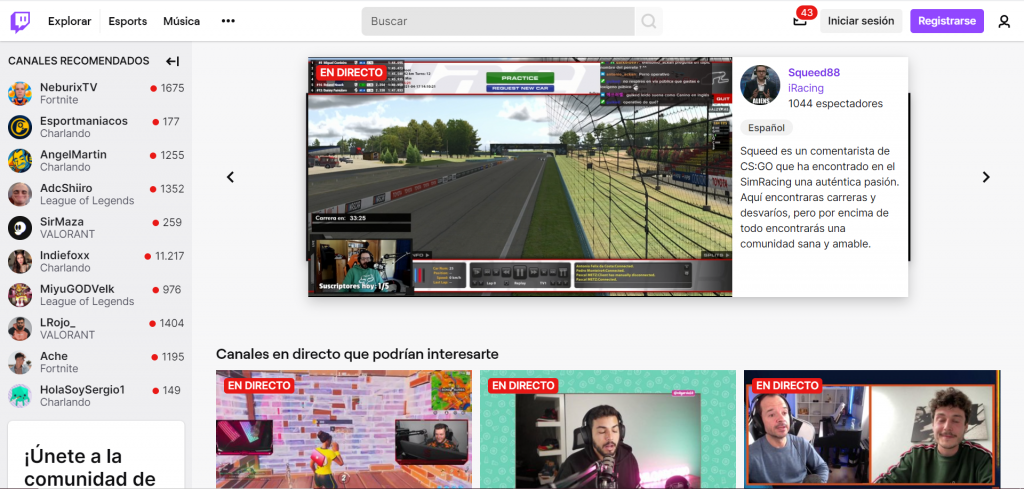Open Música in top navigation
The image size is (1024, 489).
pyautogui.click(x=182, y=21)
